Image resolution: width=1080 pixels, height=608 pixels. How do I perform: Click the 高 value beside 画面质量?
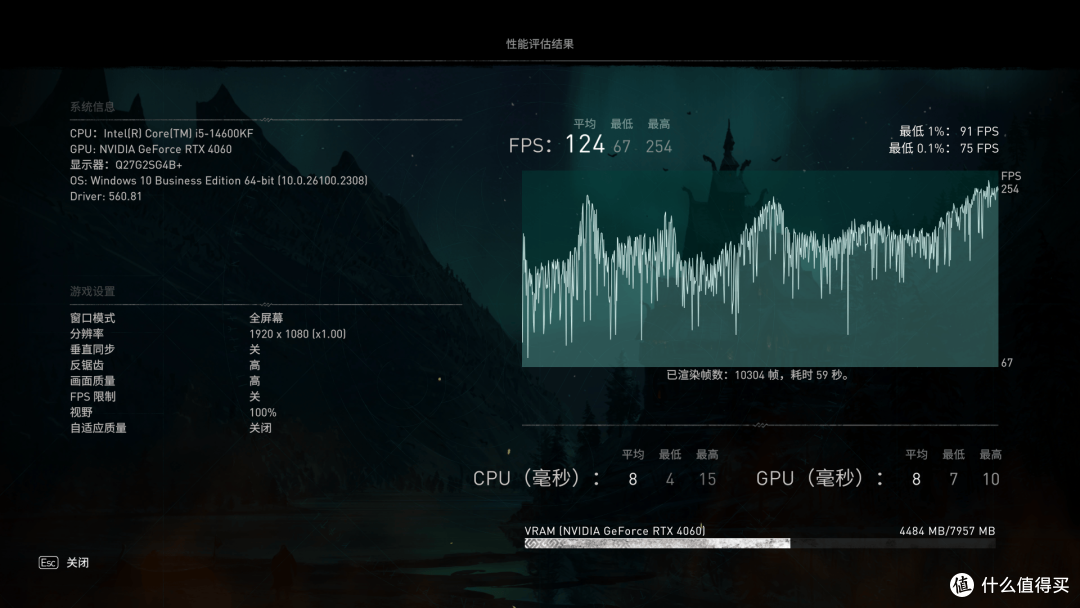coord(255,381)
